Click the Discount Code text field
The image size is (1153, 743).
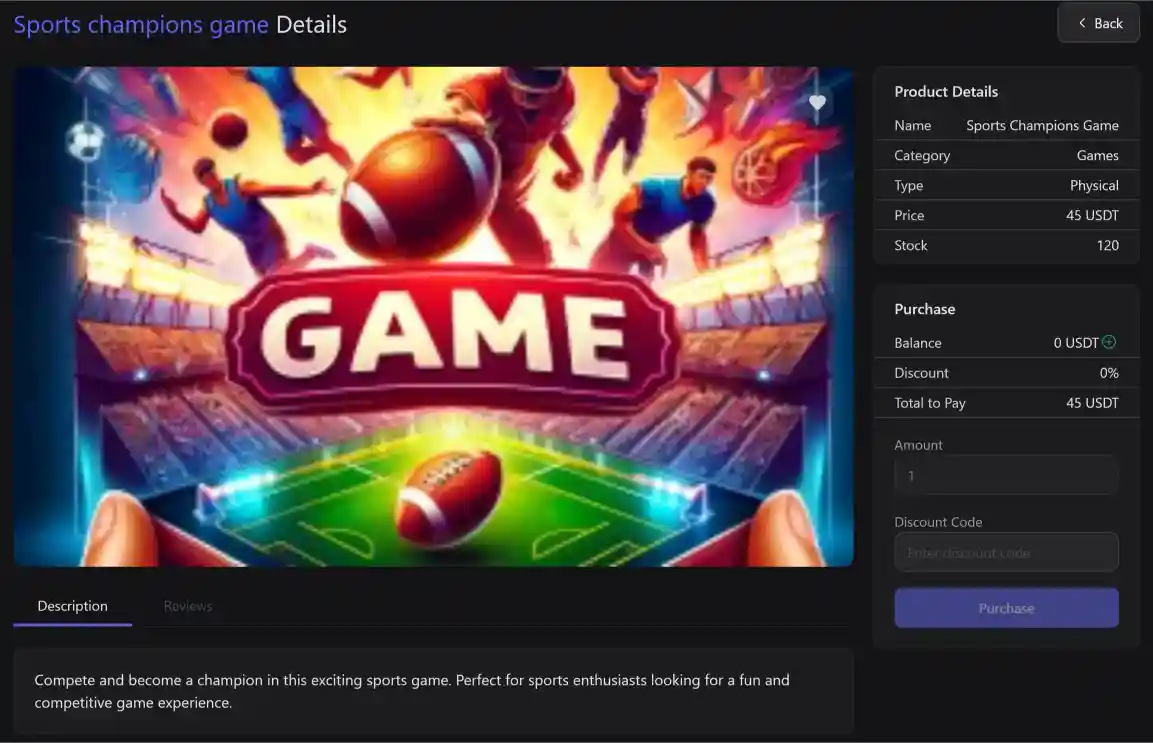tap(1006, 552)
